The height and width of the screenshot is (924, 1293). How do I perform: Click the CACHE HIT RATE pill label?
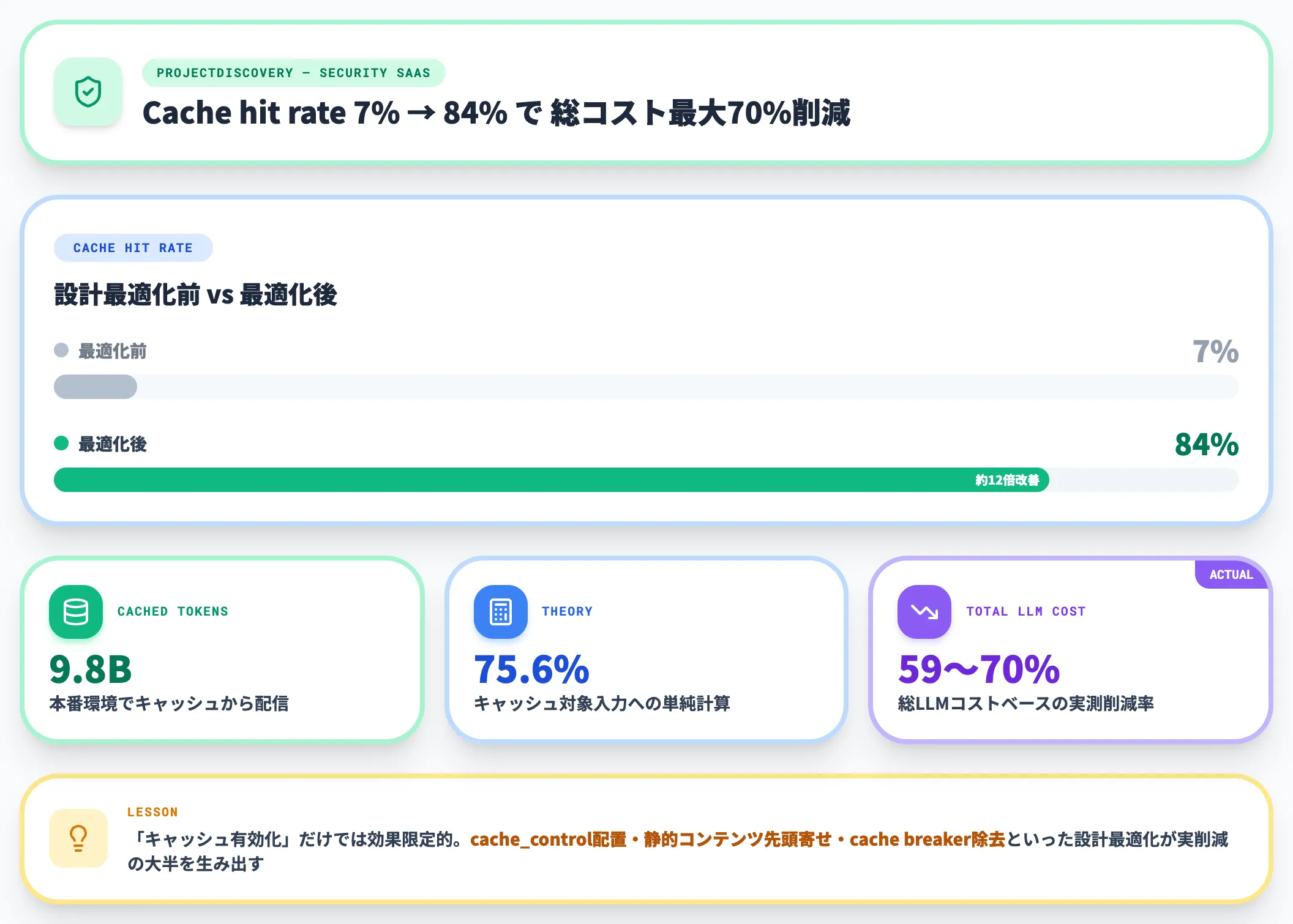click(133, 248)
